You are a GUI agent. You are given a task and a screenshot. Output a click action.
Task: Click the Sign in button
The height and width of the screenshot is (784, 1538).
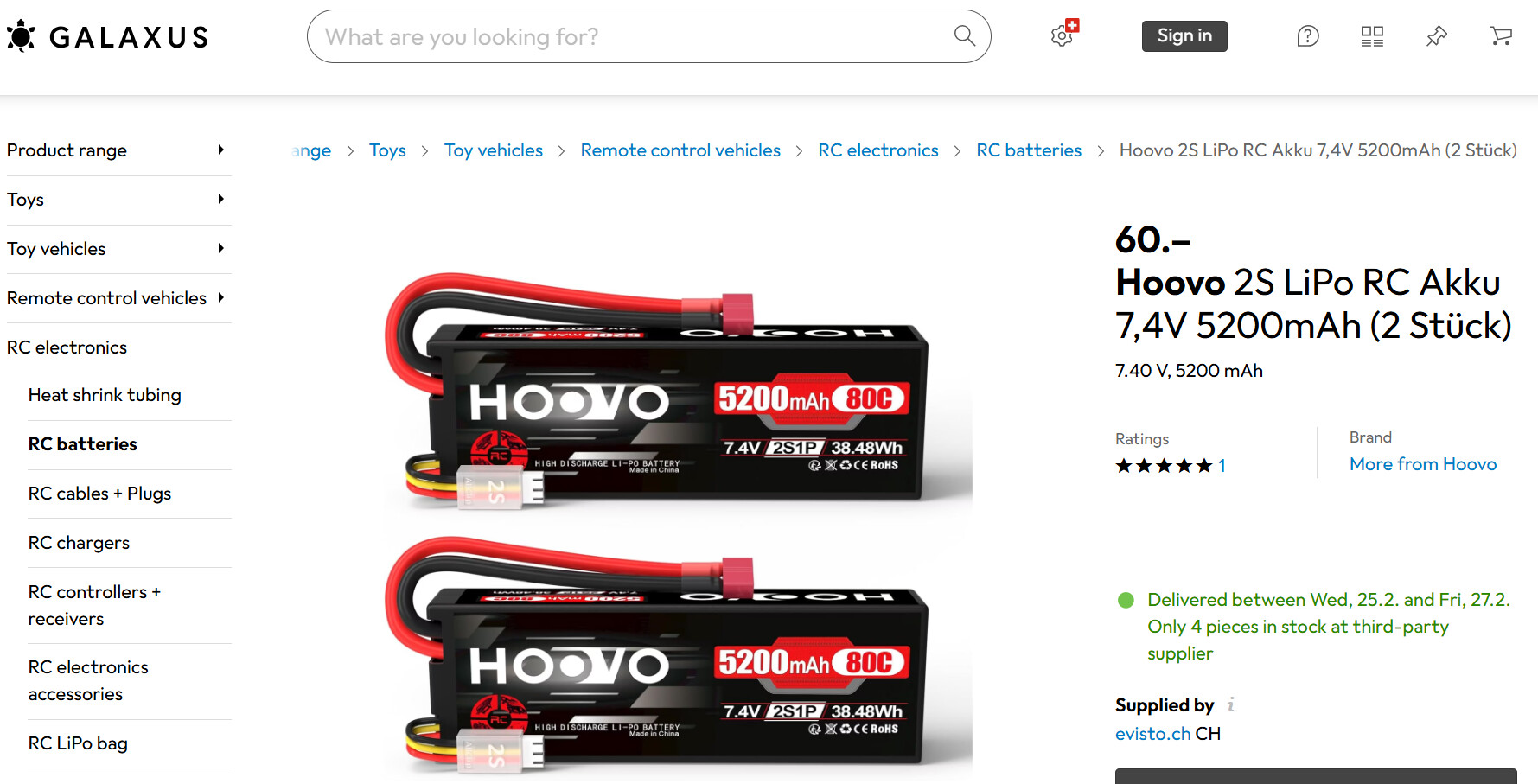click(x=1184, y=36)
